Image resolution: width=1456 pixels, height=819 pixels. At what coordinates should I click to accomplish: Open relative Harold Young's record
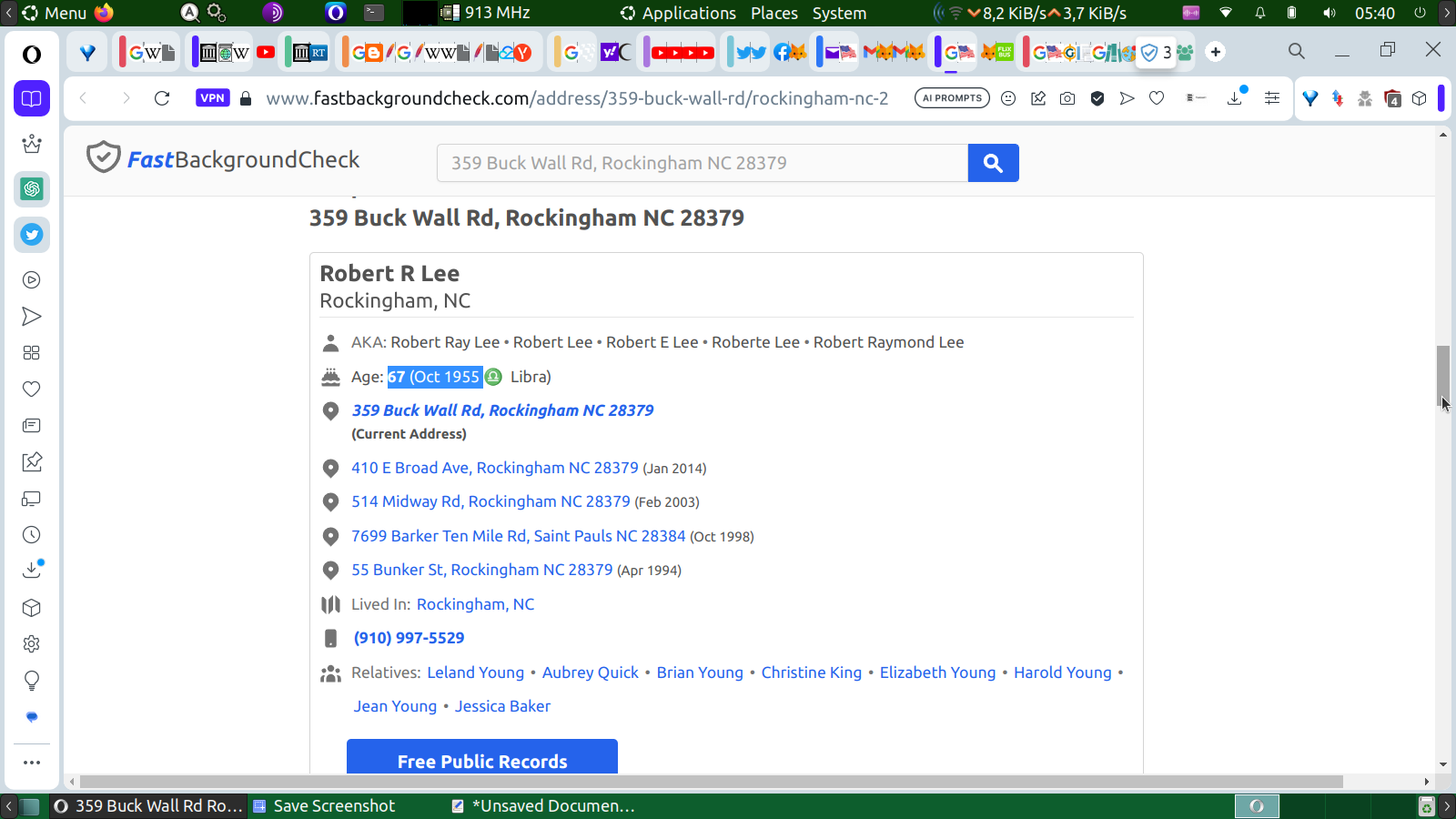(x=1063, y=672)
